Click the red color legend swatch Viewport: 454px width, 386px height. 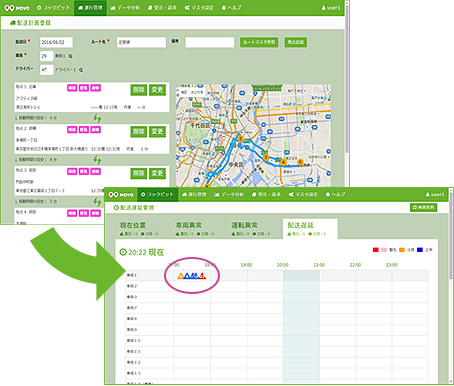click(376, 250)
